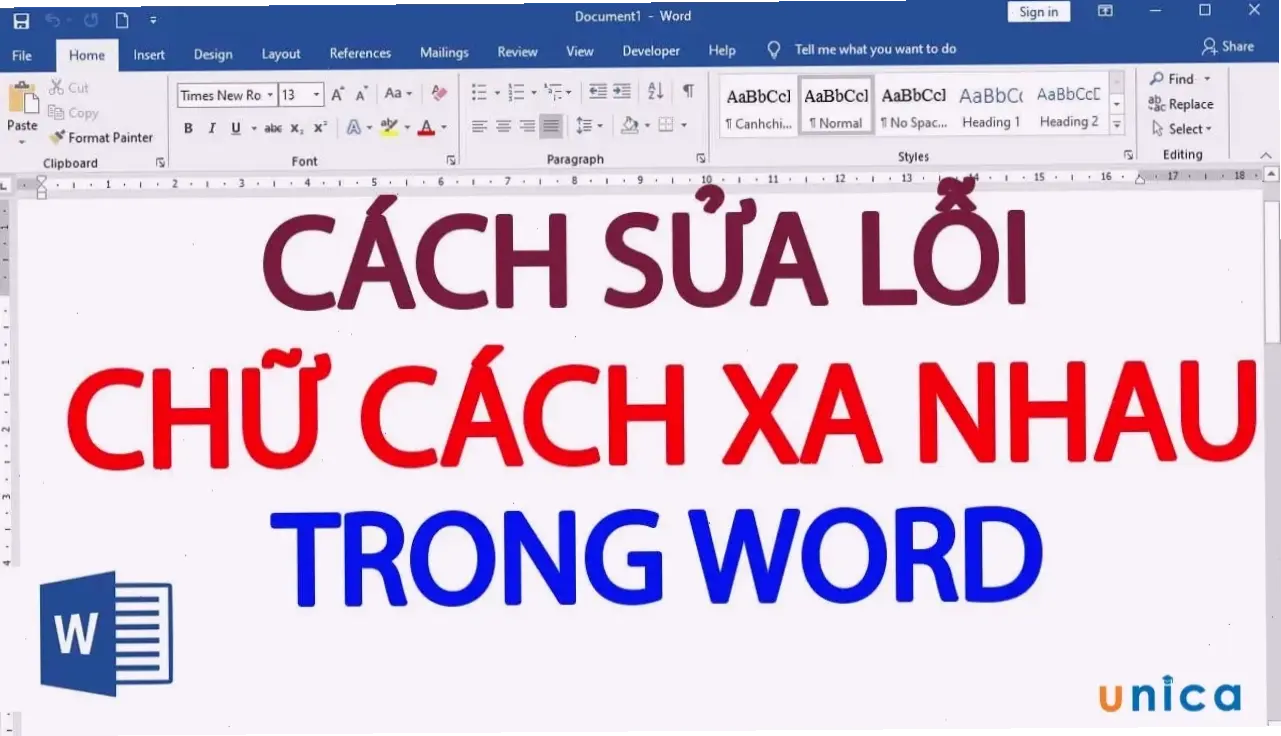Image resolution: width=1281 pixels, height=736 pixels.
Task: Click the Clear All Formatting icon
Action: coord(438,92)
